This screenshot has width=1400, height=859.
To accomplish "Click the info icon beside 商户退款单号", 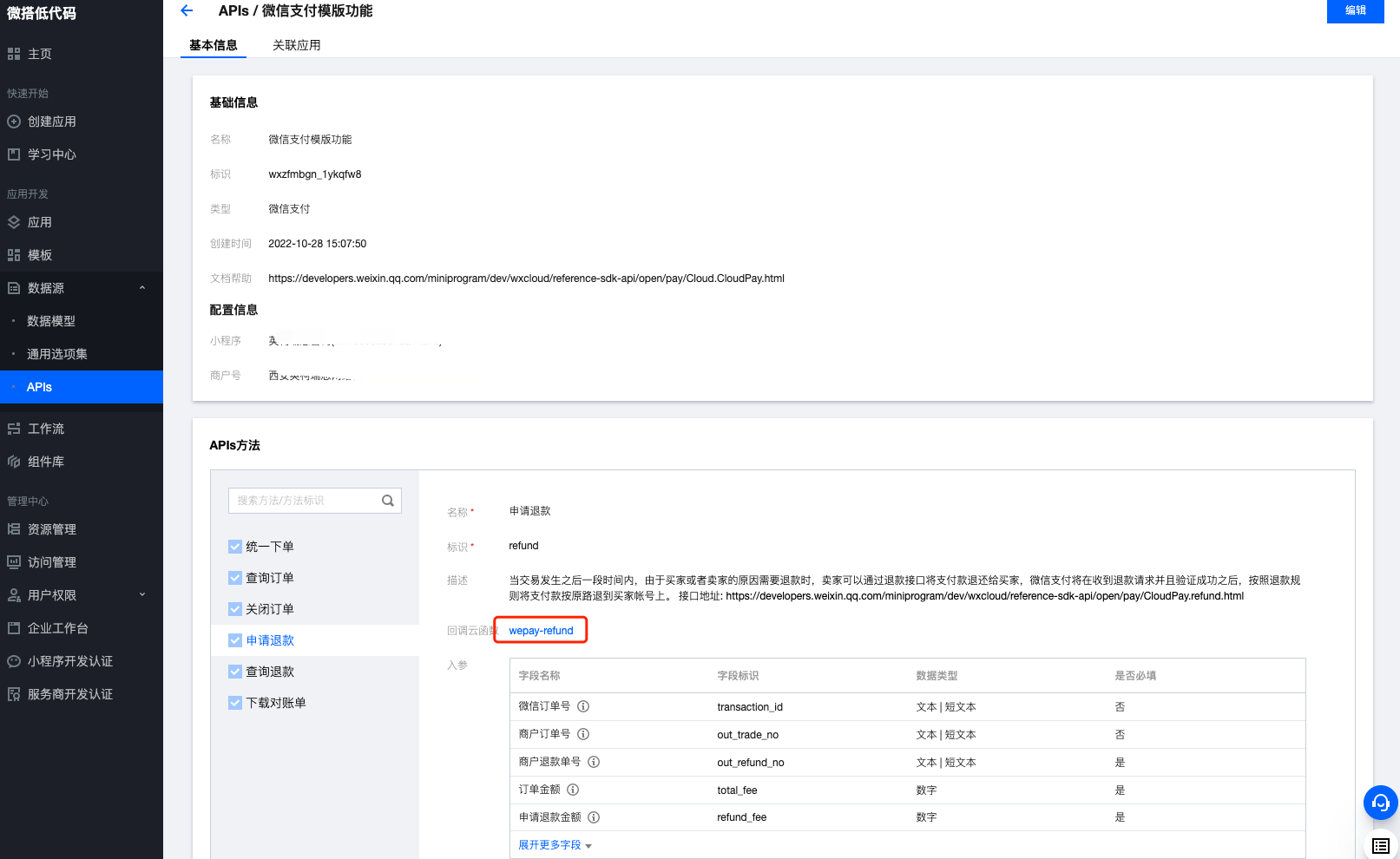I will [x=594, y=762].
